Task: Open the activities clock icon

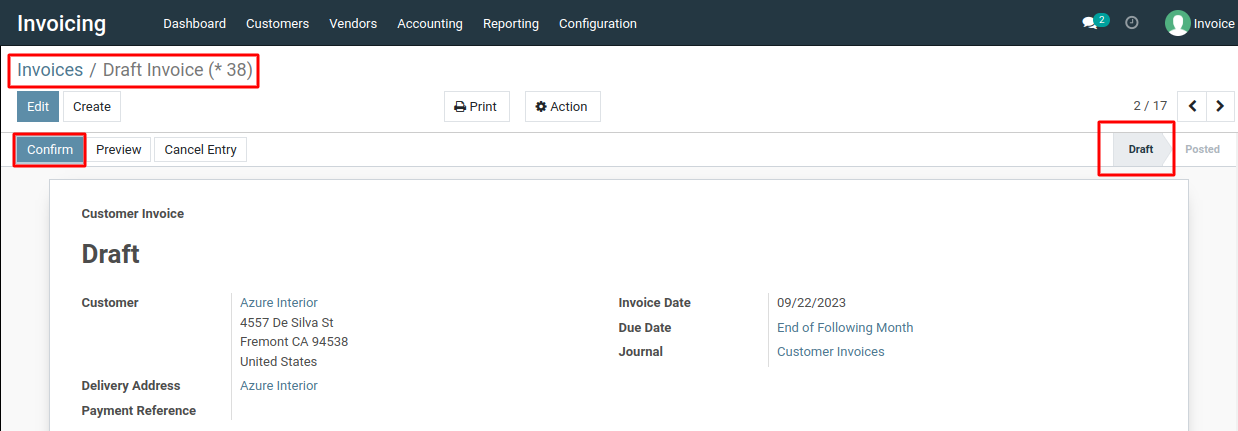Action: click(x=1132, y=22)
